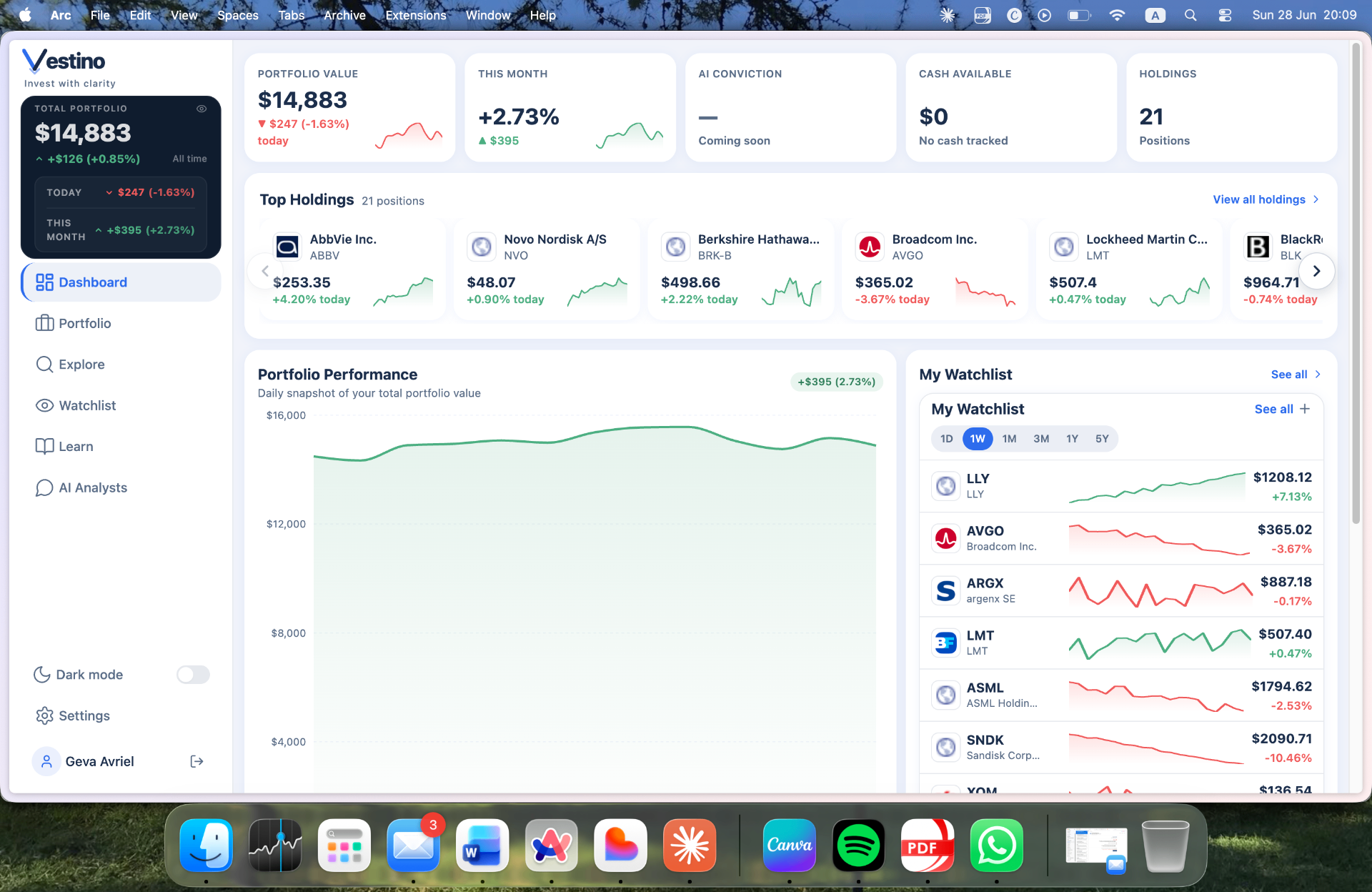Click the AbbVie Inc. company logo
The height and width of the screenshot is (892, 1372).
pos(287,247)
